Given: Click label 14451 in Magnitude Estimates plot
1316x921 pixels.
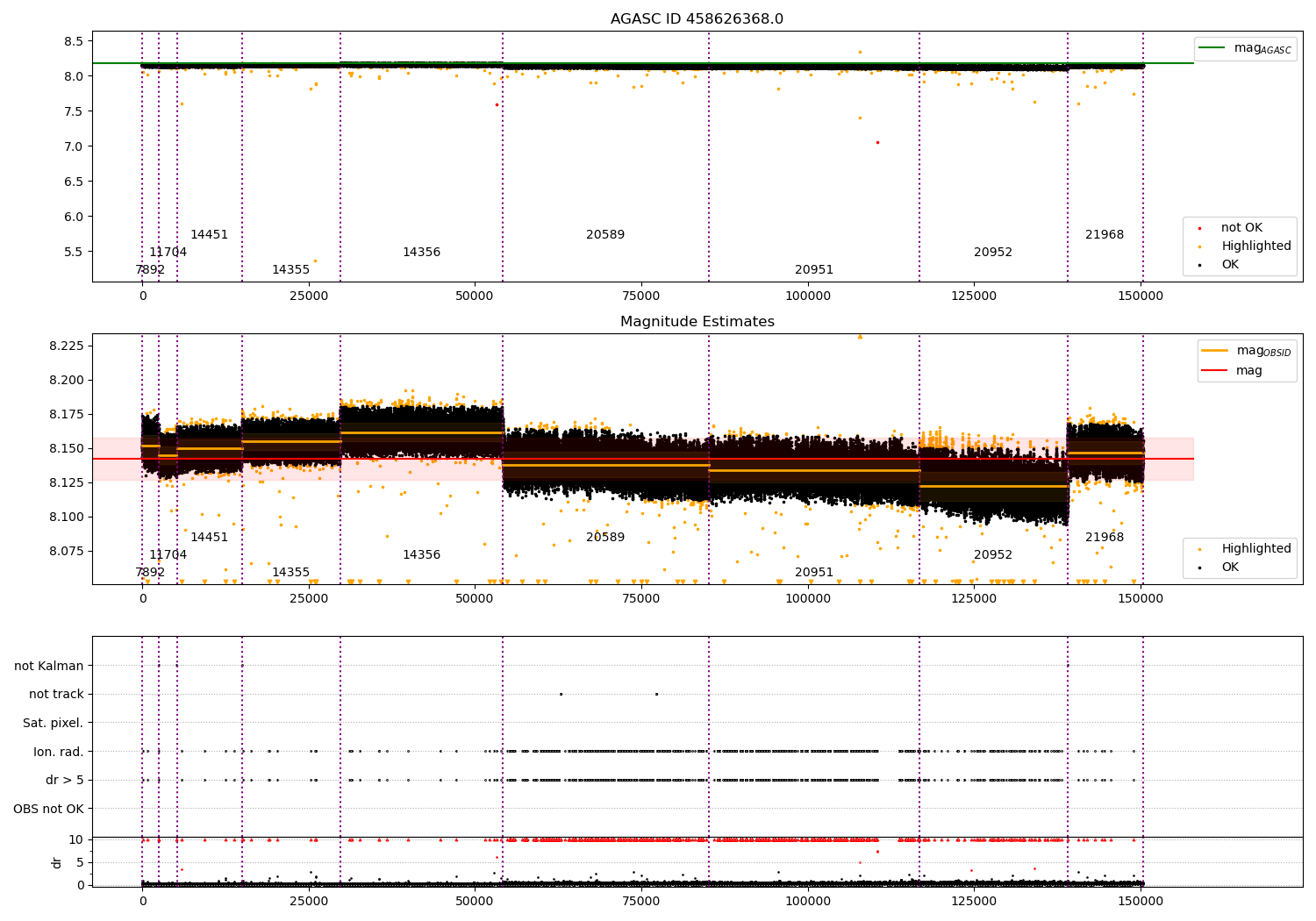Looking at the screenshot, I should pyautogui.click(x=209, y=538).
